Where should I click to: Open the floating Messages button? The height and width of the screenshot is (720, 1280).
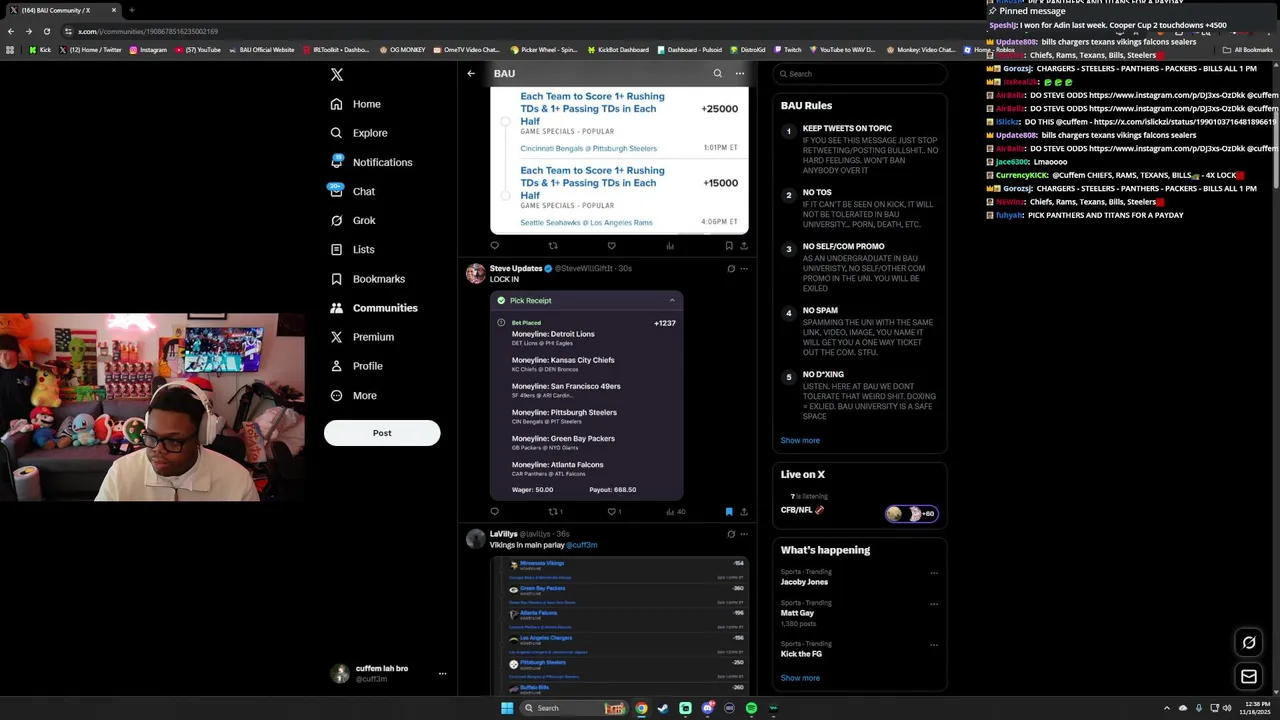(x=1249, y=677)
